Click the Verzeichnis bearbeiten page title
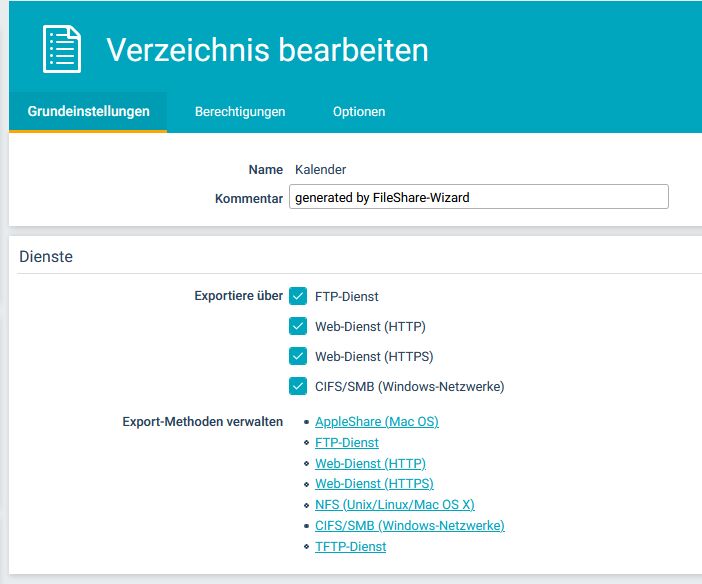The width and height of the screenshot is (702, 584). pos(267,49)
